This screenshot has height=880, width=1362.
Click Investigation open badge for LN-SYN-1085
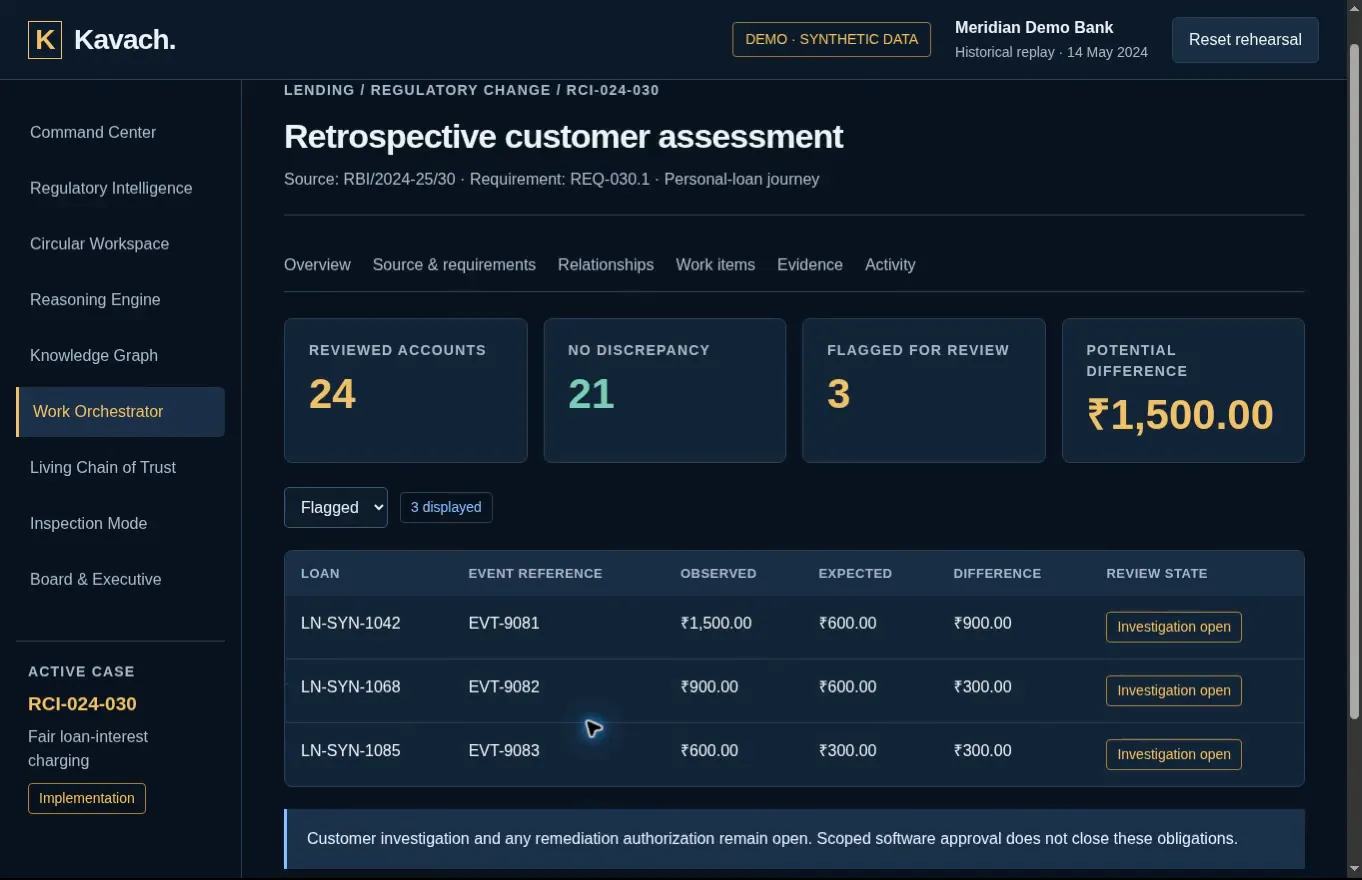tap(1174, 754)
